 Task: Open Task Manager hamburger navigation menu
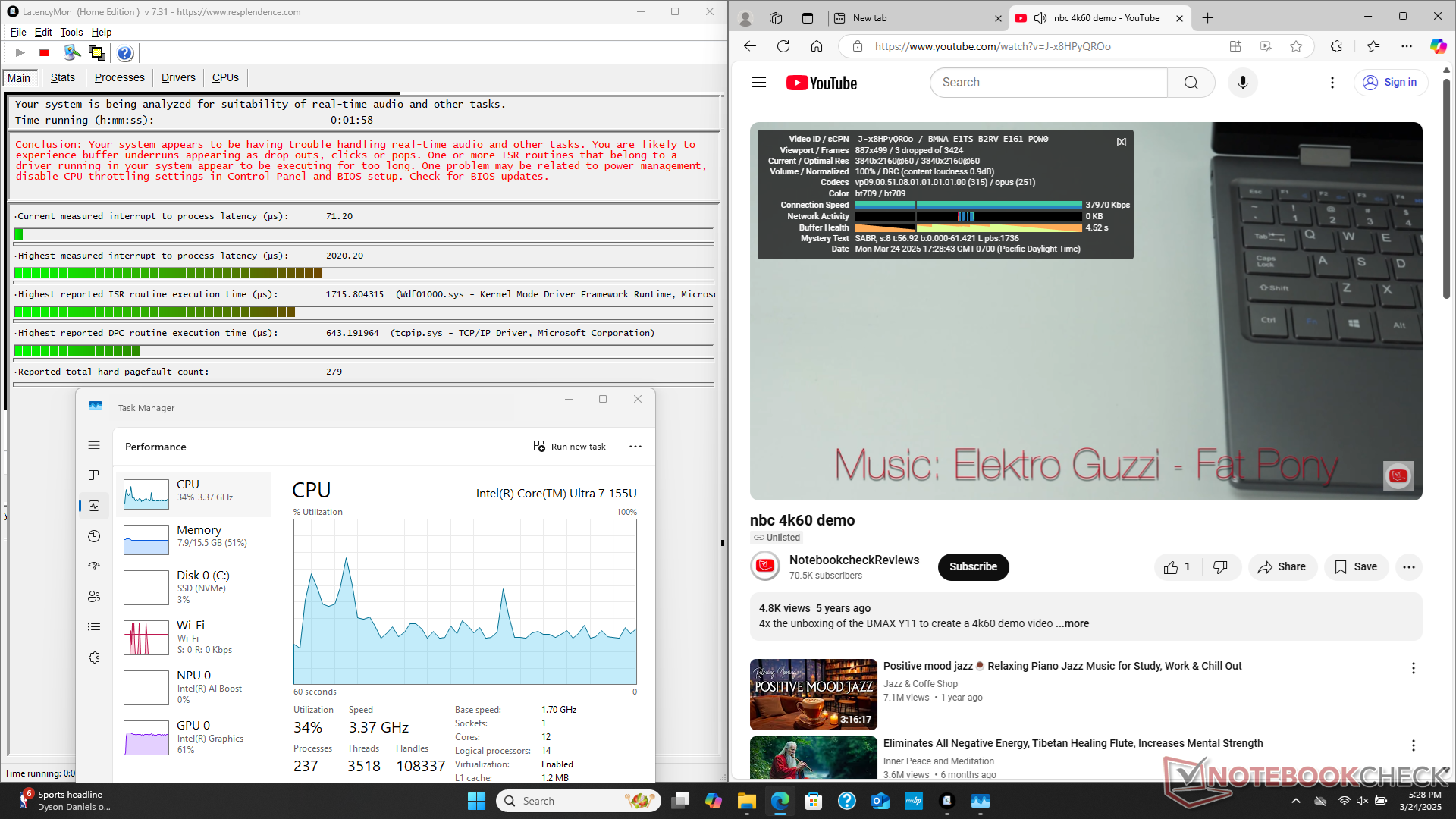(94, 446)
